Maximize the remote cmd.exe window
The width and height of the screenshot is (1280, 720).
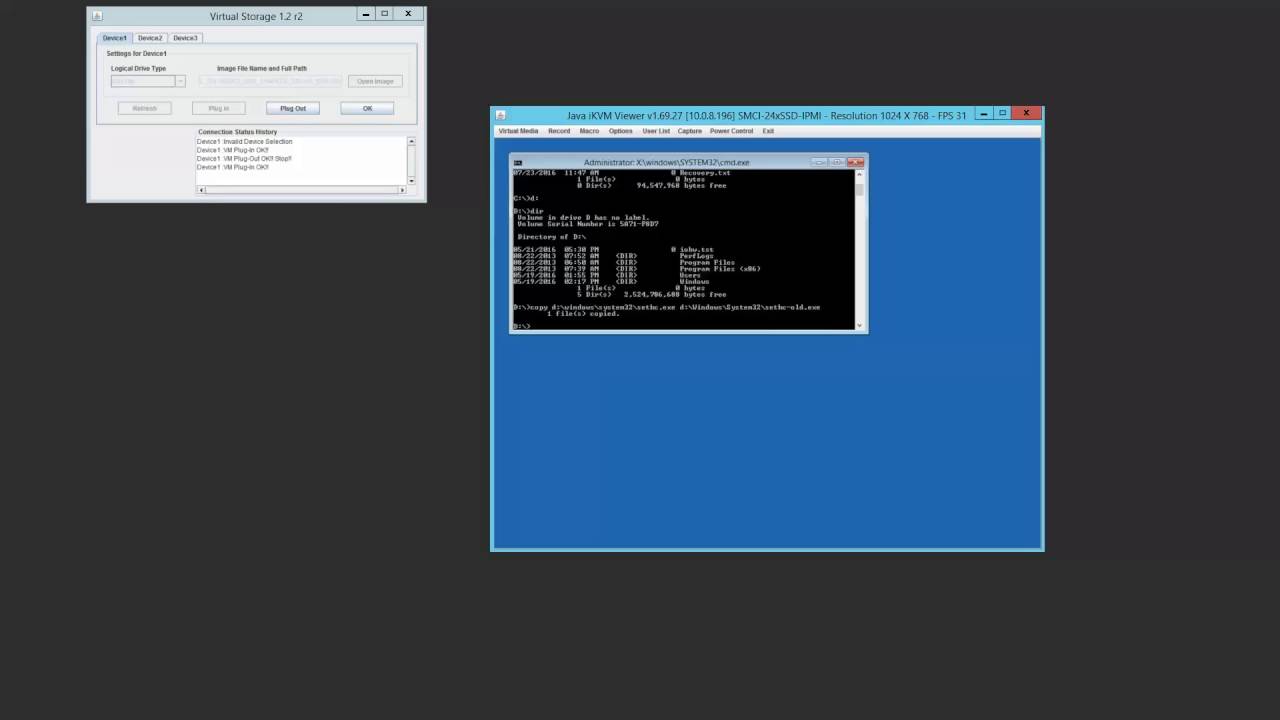click(x=837, y=162)
